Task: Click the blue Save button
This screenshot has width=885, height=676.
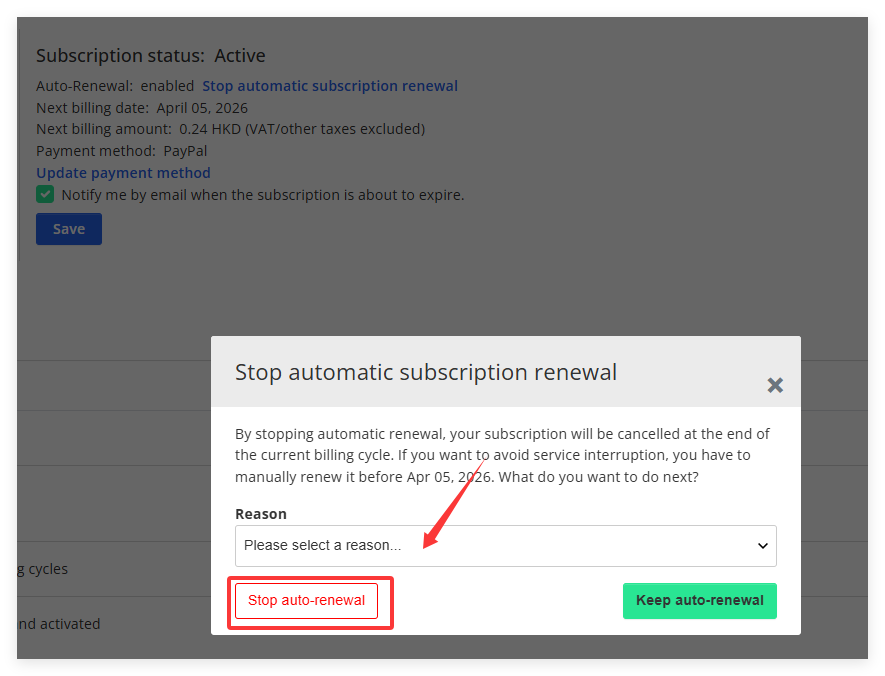Action: click(x=69, y=229)
